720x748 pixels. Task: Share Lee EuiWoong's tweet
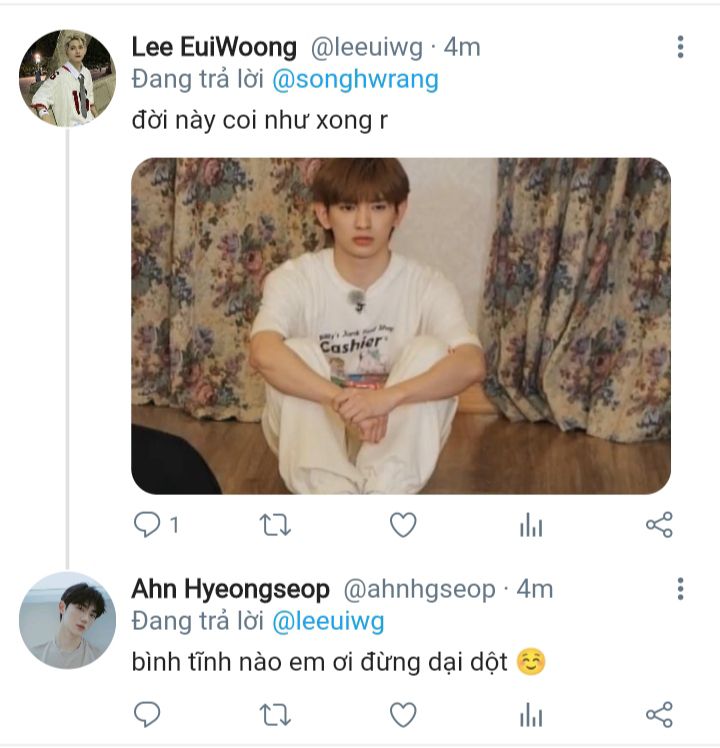pos(659,524)
